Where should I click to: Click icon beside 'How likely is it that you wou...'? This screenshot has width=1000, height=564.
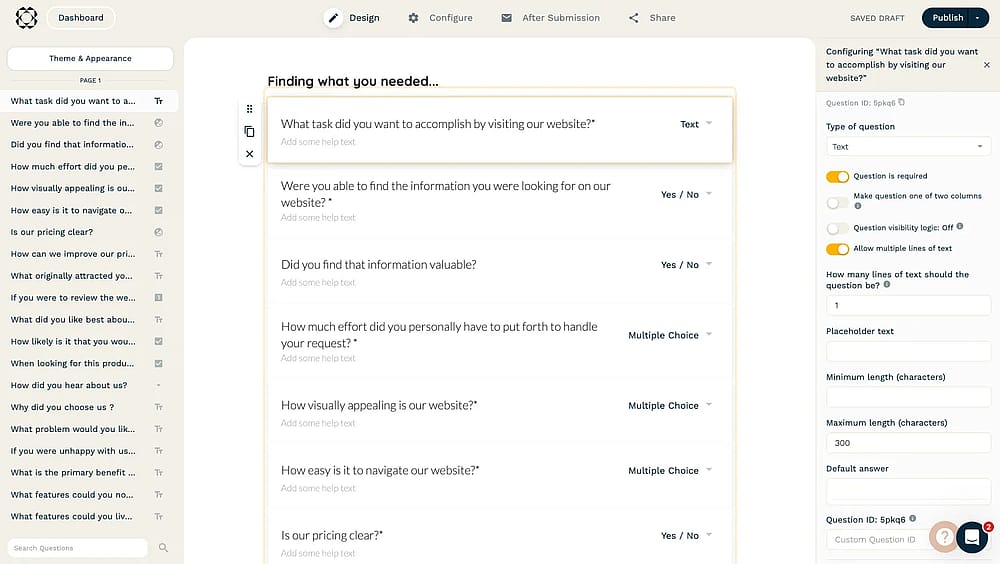pos(158,341)
